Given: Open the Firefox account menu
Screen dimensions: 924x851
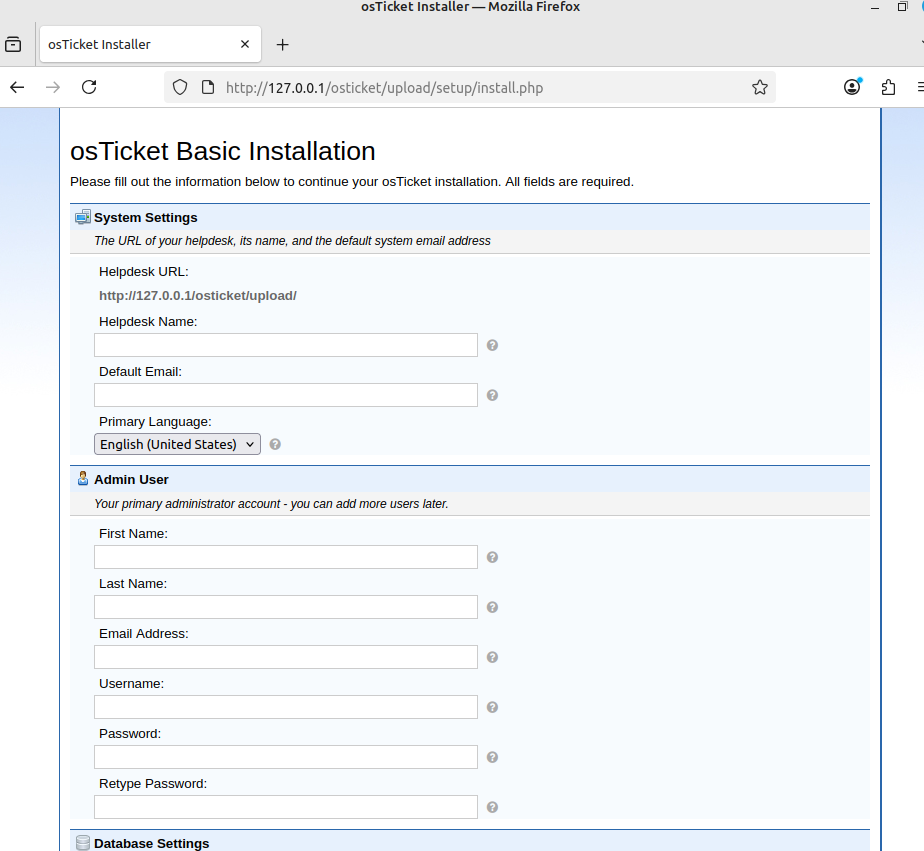Looking at the screenshot, I should 852,87.
